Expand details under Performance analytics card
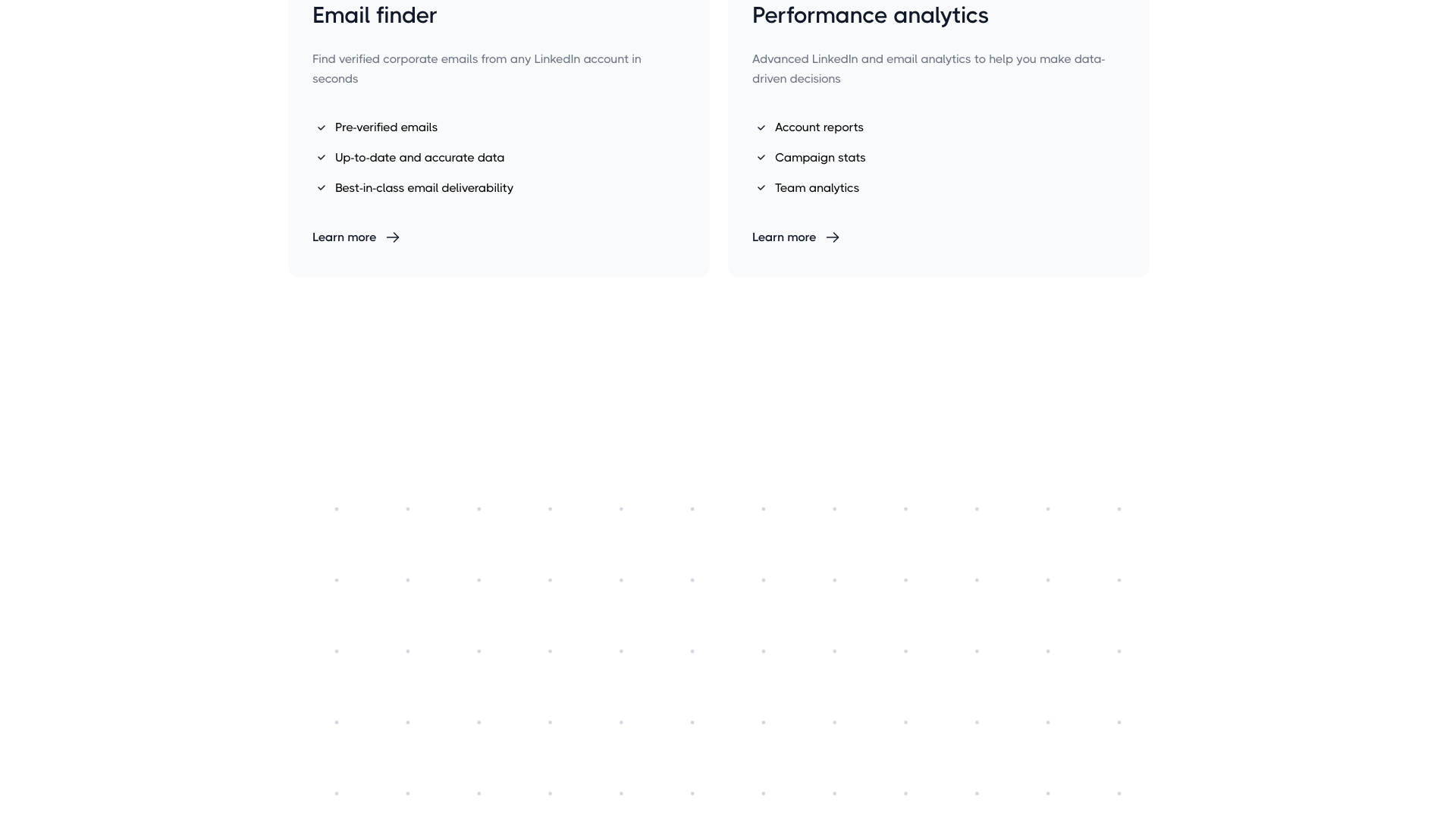The width and height of the screenshot is (1456, 819). (x=784, y=237)
